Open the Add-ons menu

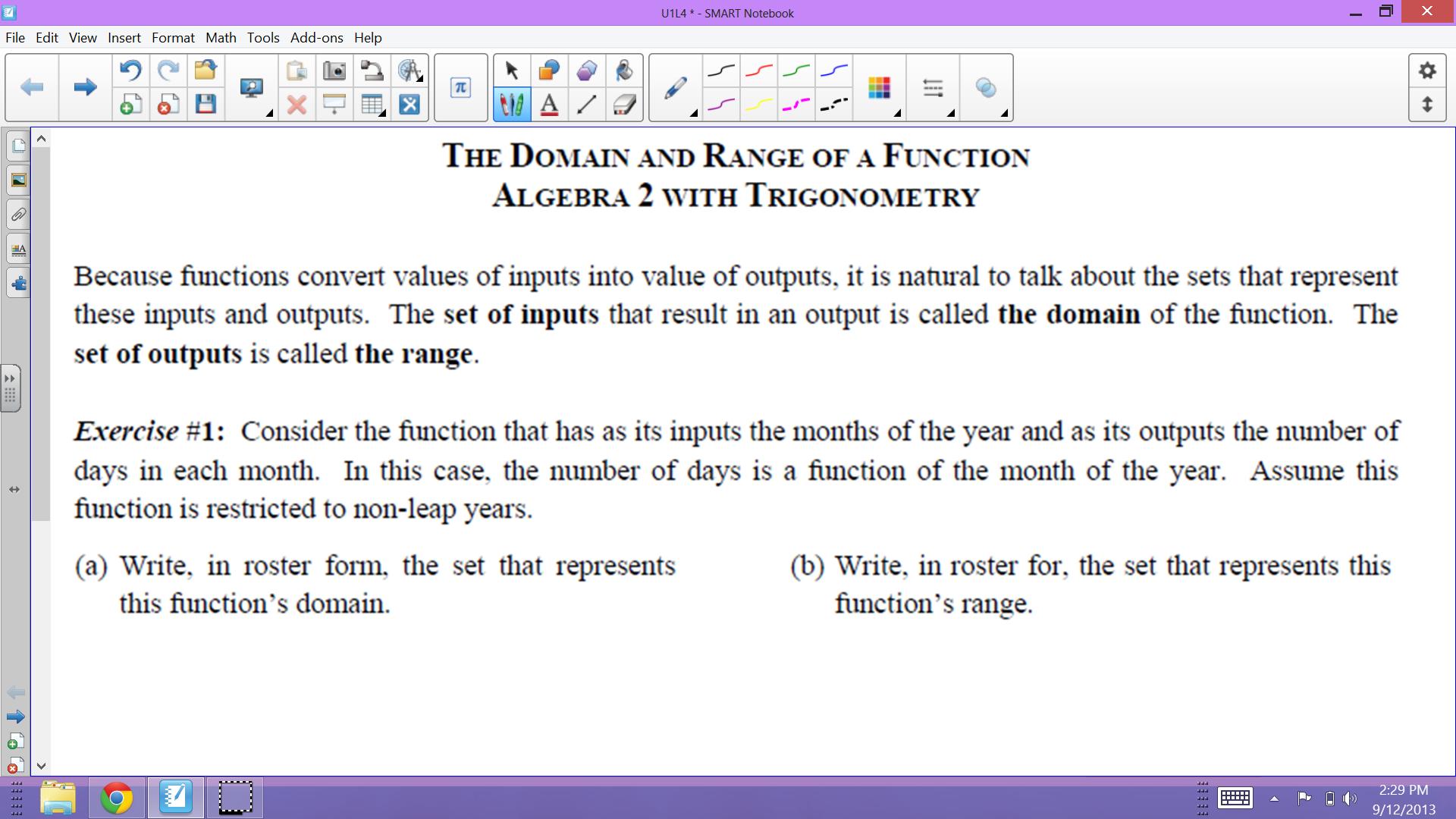(317, 38)
